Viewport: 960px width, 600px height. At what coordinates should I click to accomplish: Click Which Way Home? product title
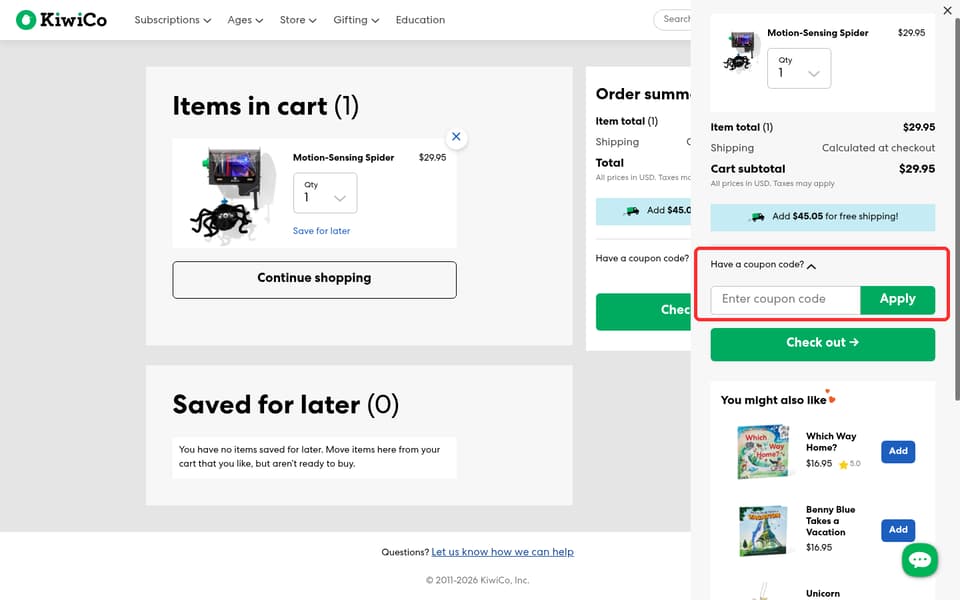coord(831,441)
